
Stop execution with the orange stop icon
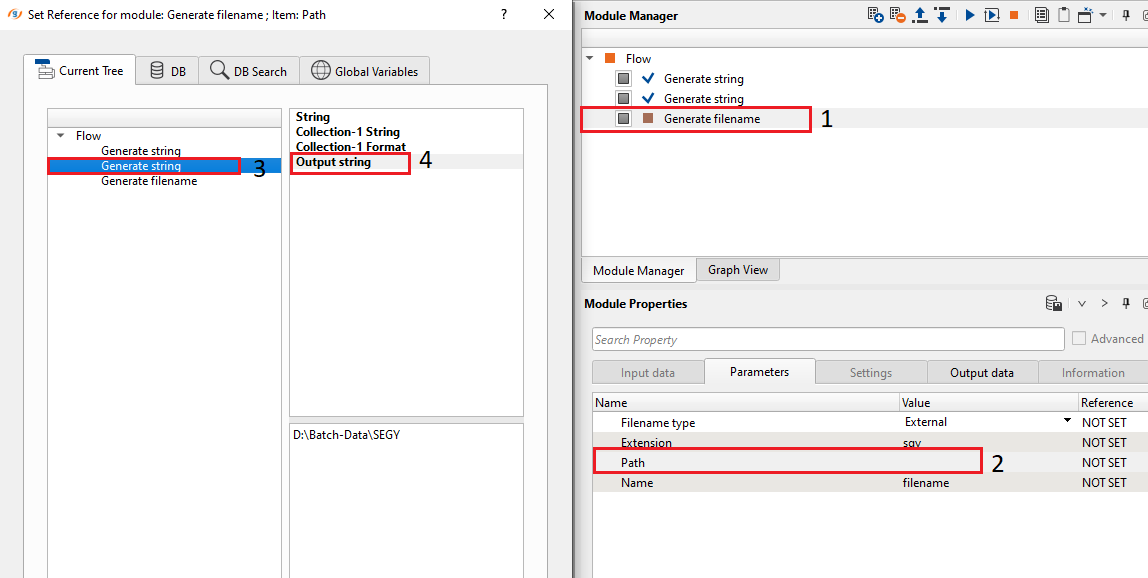pos(1014,15)
